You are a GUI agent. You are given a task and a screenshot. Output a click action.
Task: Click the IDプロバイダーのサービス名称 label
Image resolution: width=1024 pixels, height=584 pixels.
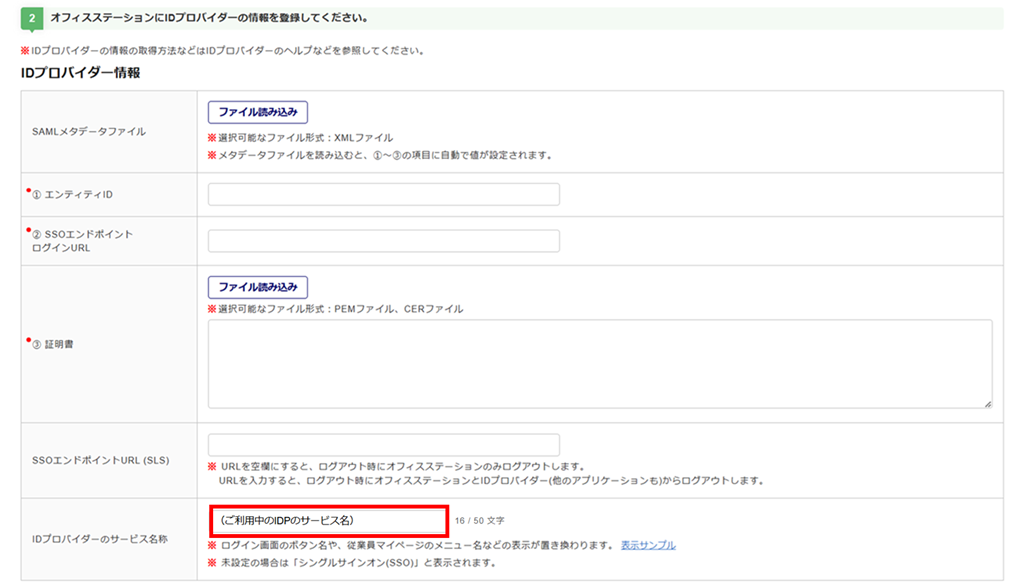coord(100,540)
